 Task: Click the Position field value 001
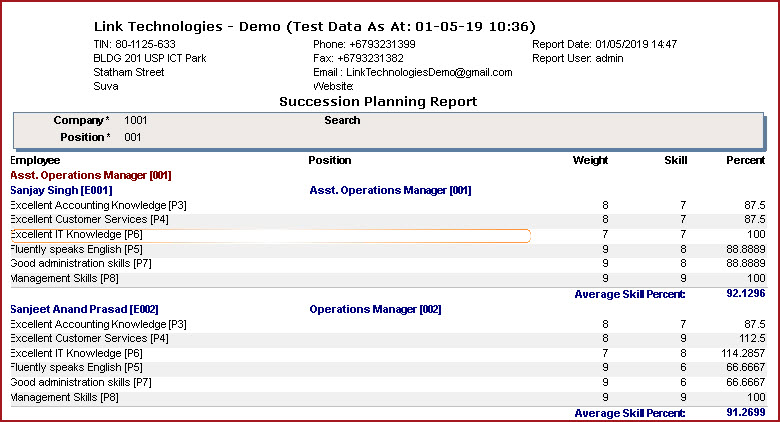click(133, 136)
